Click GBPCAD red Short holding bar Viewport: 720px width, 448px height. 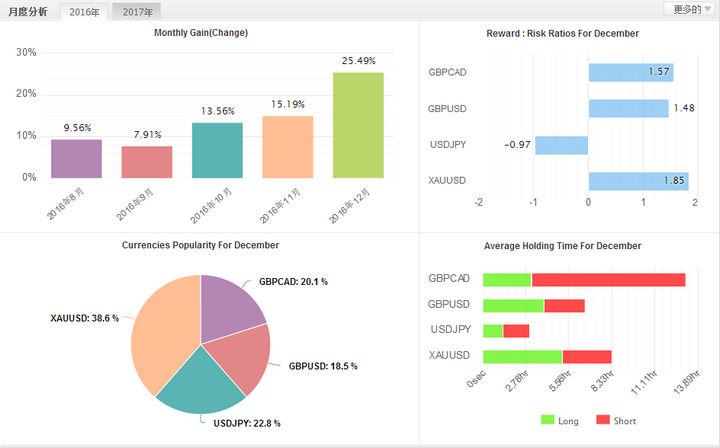(608, 280)
